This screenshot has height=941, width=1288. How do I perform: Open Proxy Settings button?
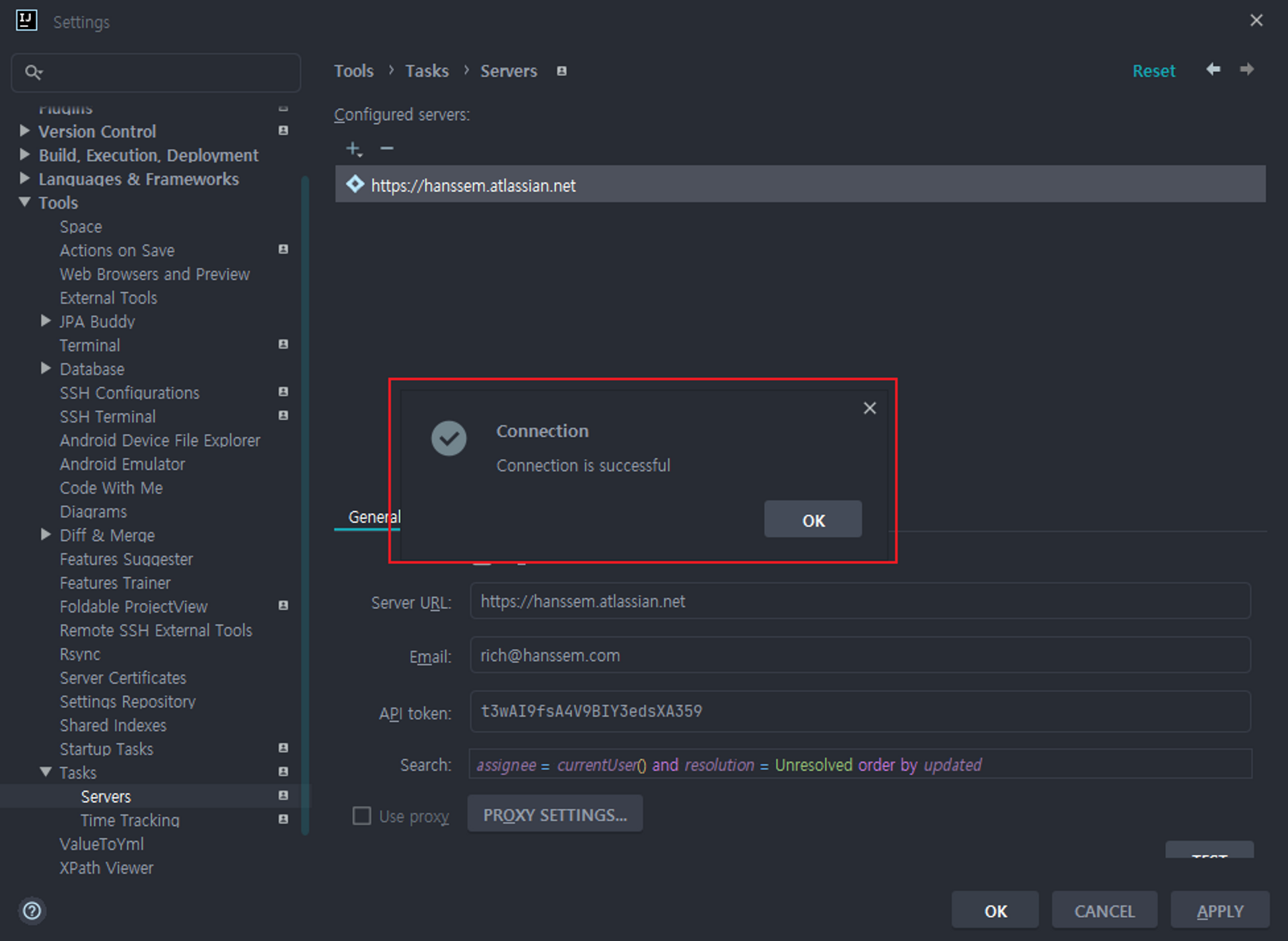tap(555, 815)
